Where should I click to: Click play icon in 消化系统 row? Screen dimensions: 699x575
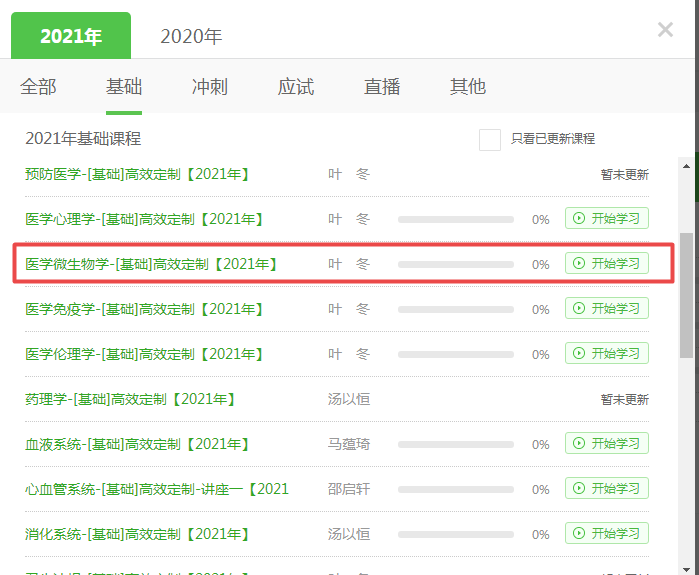[579, 534]
